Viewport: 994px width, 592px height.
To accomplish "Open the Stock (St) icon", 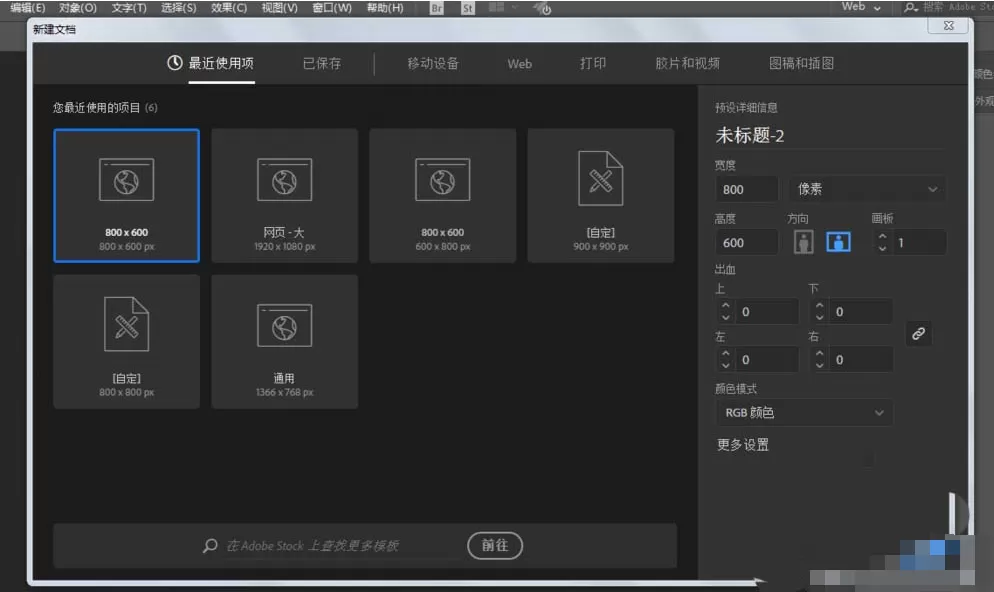I will (468, 8).
